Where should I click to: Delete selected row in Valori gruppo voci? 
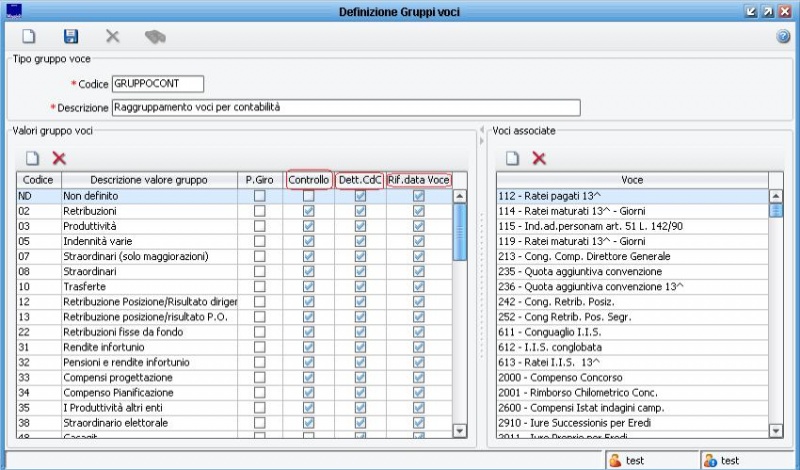tap(59, 158)
